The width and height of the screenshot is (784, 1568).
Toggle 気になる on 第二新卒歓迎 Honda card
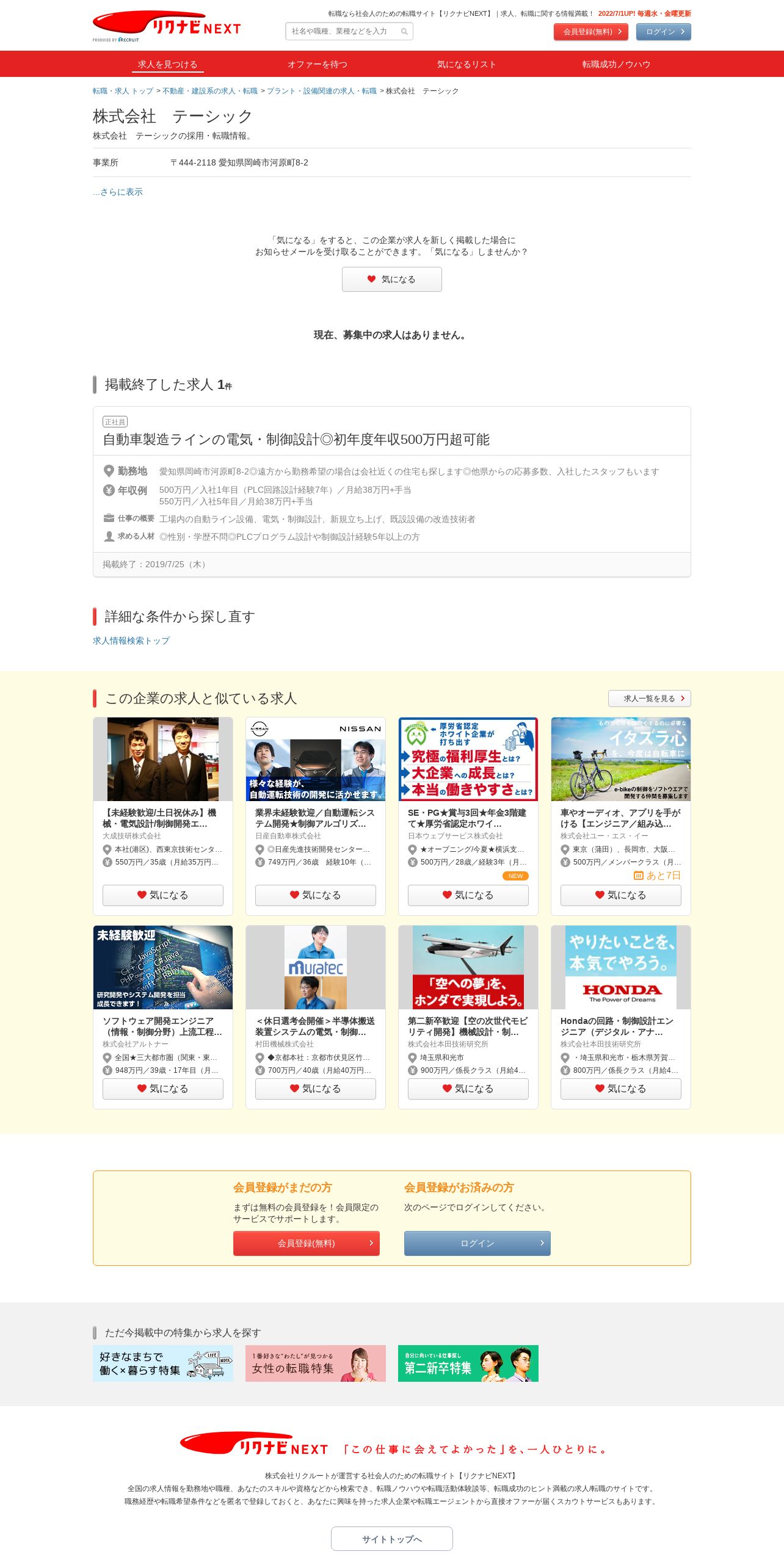pyautogui.click(x=468, y=1089)
